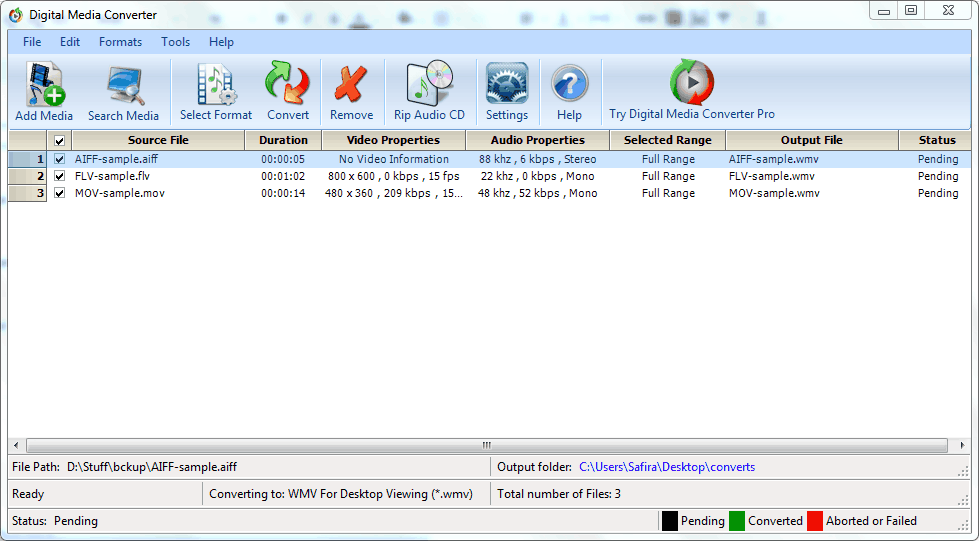Maximize the Digital Media Converter window
This screenshot has height=541, width=979.
[911, 11]
